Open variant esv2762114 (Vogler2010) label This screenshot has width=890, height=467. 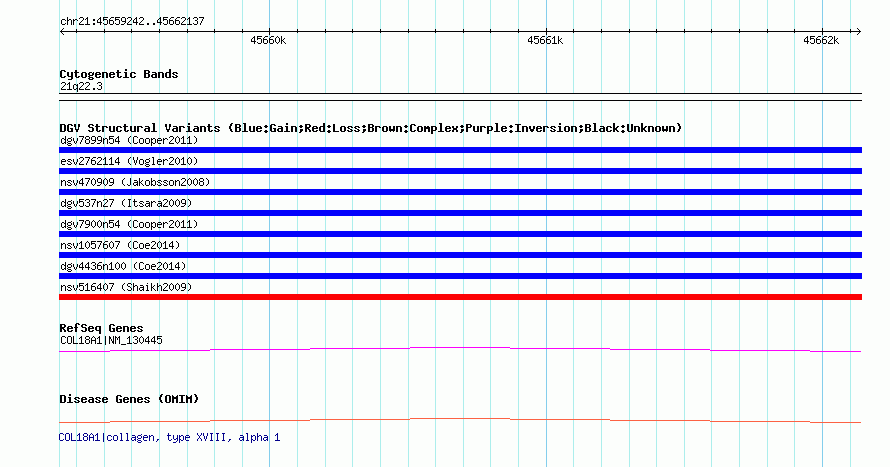pyautogui.click(x=129, y=161)
